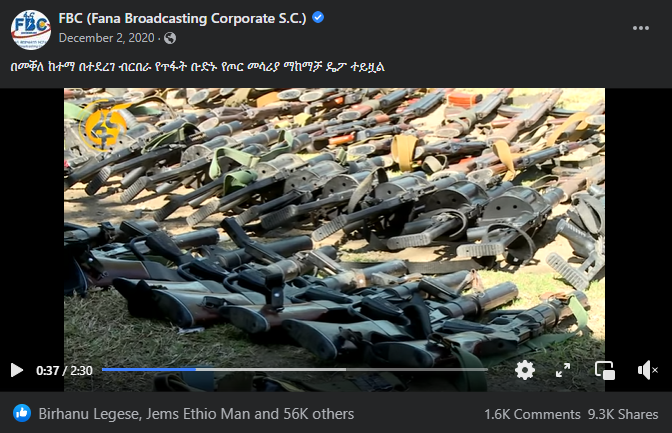Open post options three-dot menu
672x433 pixels.
point(641,28)
